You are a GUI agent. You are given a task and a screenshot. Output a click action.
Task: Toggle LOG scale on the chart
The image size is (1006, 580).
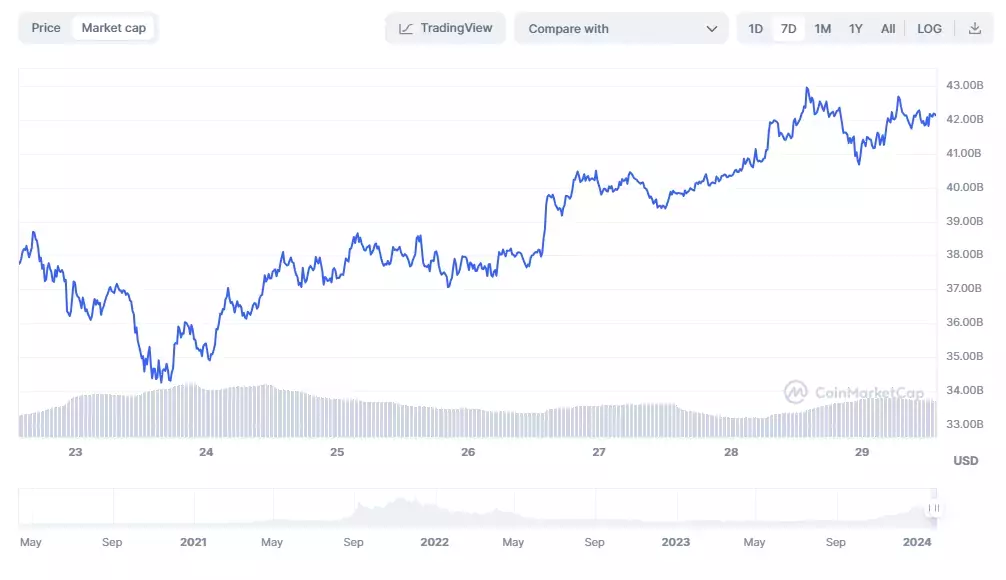point(929,28)
